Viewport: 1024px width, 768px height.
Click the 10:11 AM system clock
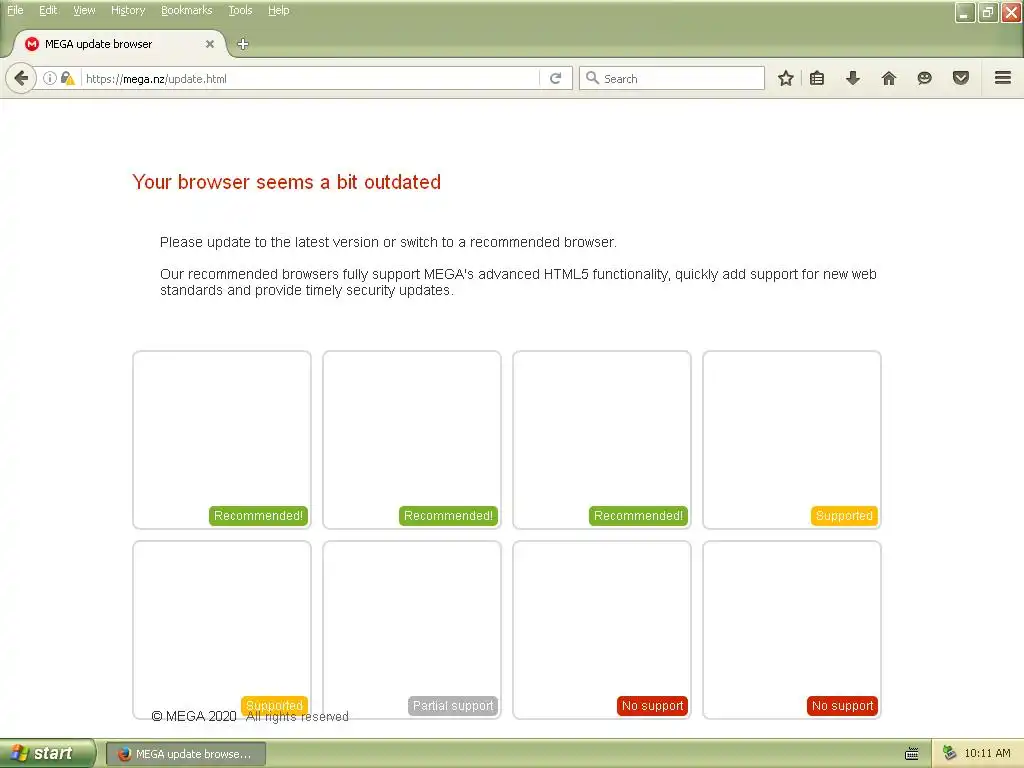coord(987,754)
